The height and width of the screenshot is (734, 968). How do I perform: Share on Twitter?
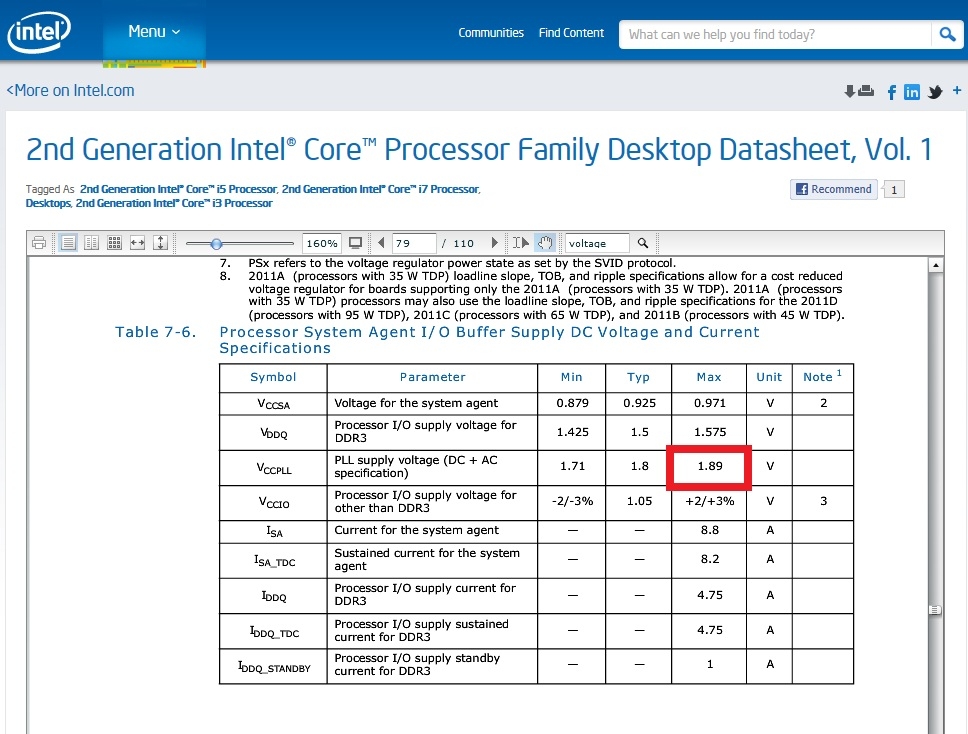click(x=935, y=93)
